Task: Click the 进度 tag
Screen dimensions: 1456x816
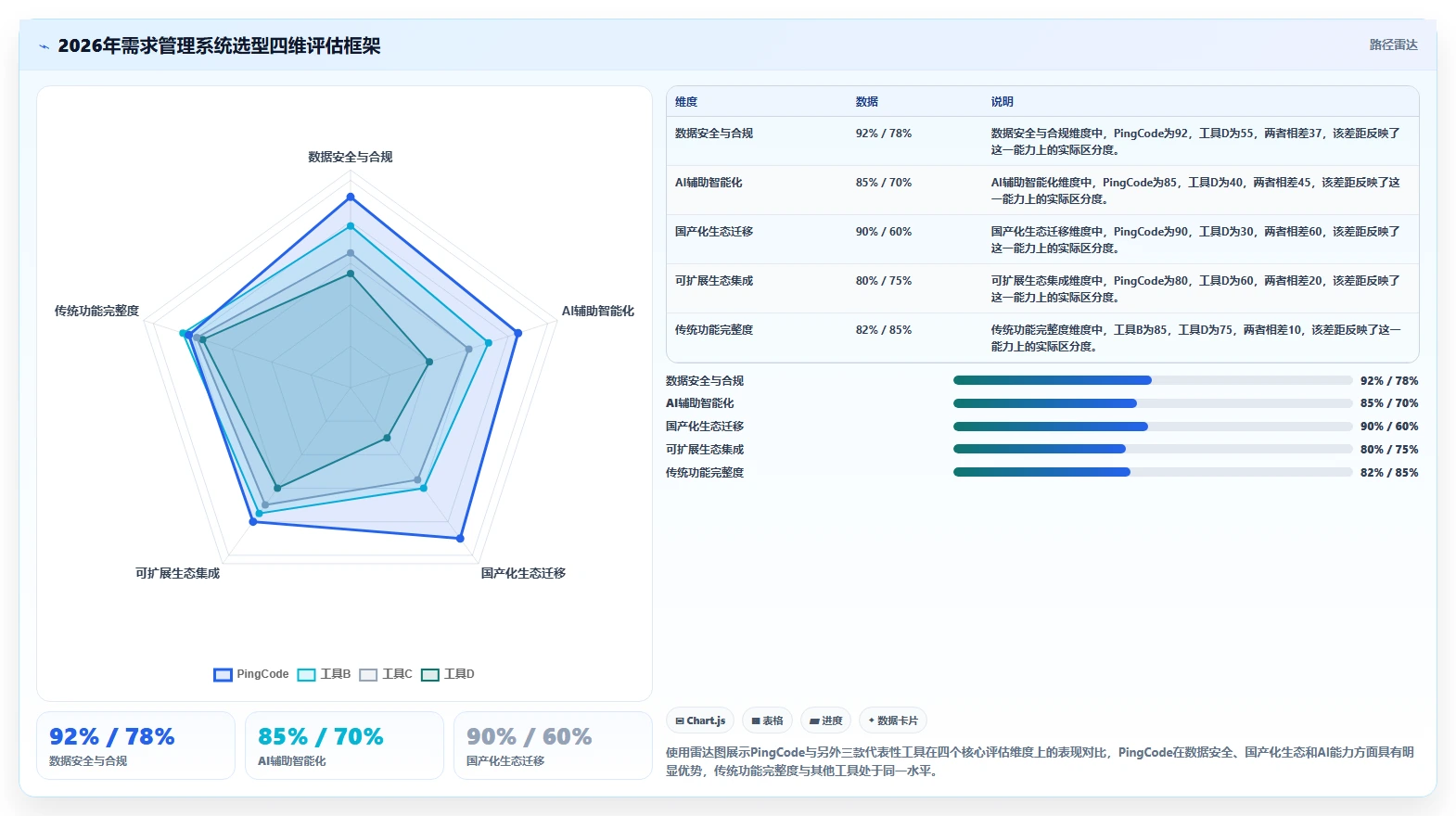Action: tap(825, 720)
